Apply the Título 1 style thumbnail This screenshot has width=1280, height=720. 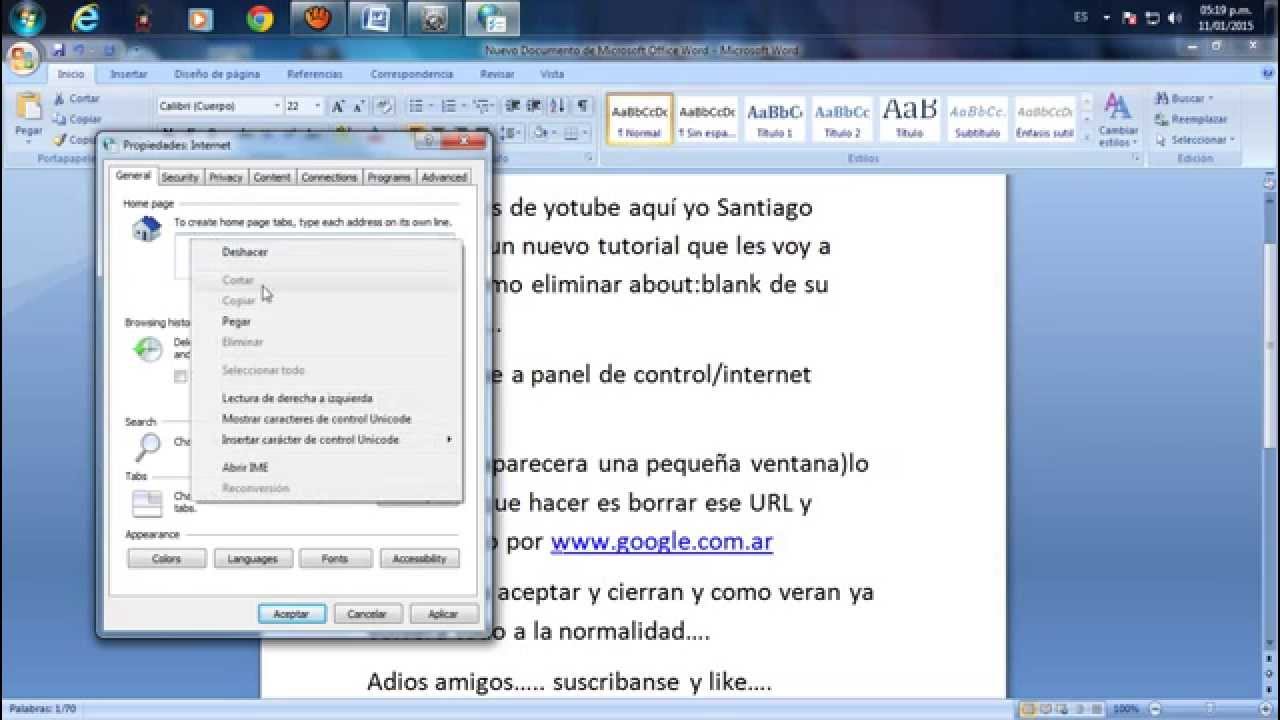(x=775, y=119)
